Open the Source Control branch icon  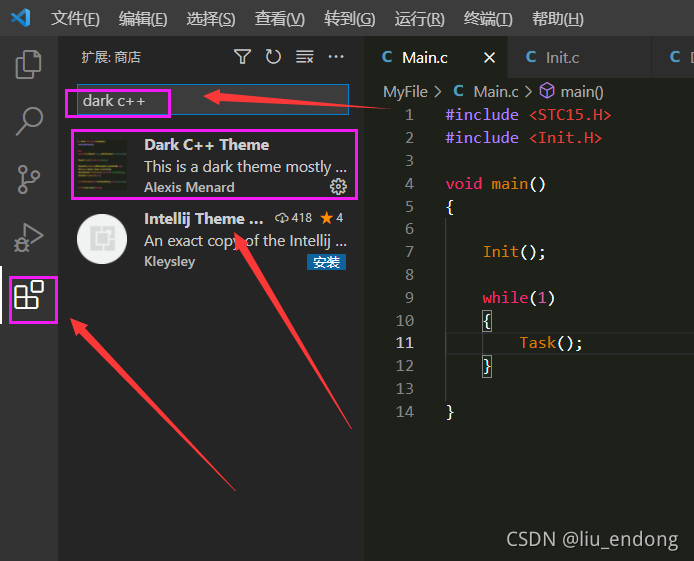click(x=29, y=180)
